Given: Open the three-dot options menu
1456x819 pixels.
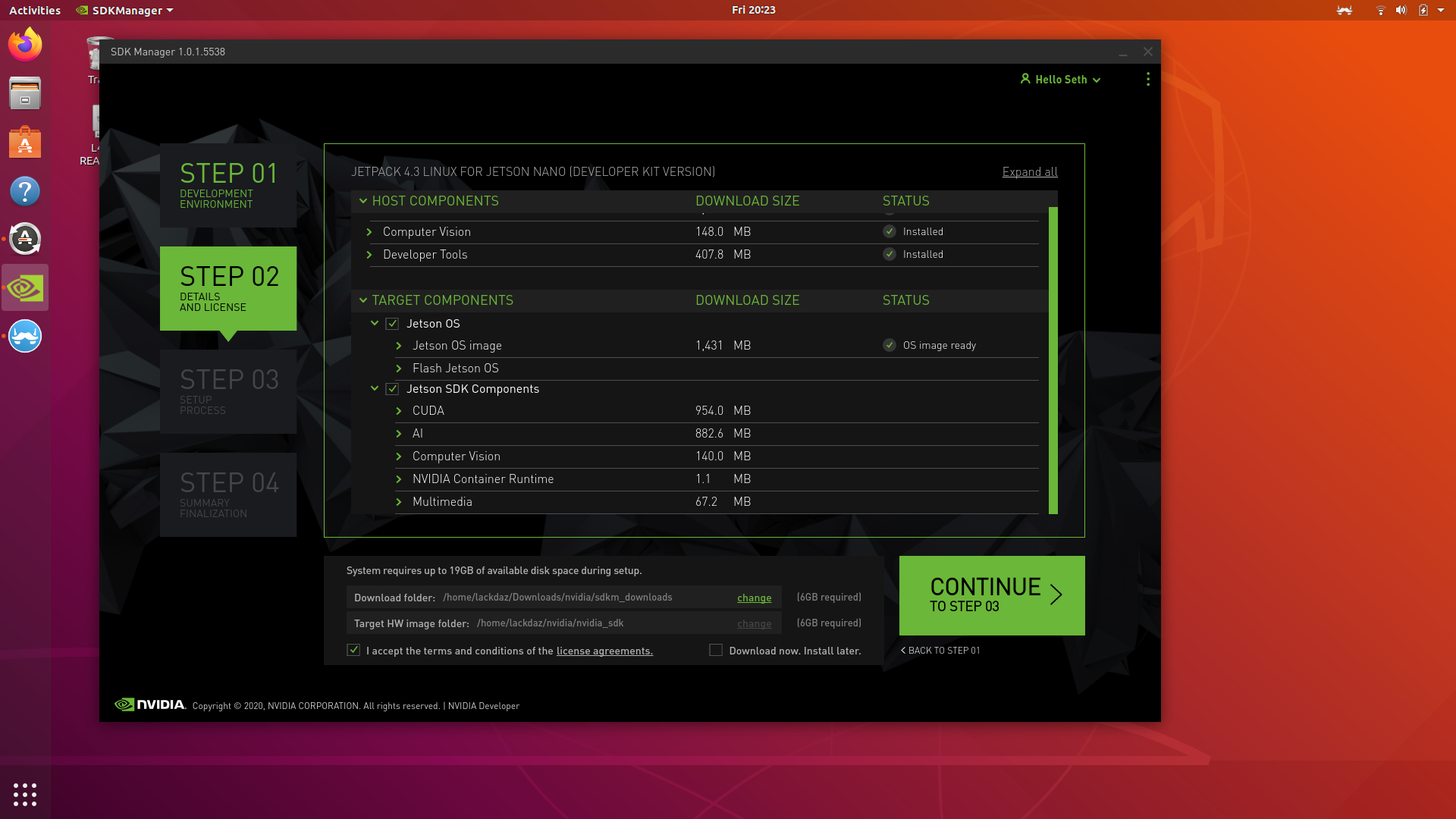Looking at the screenshot, I should click(1147, 80).
